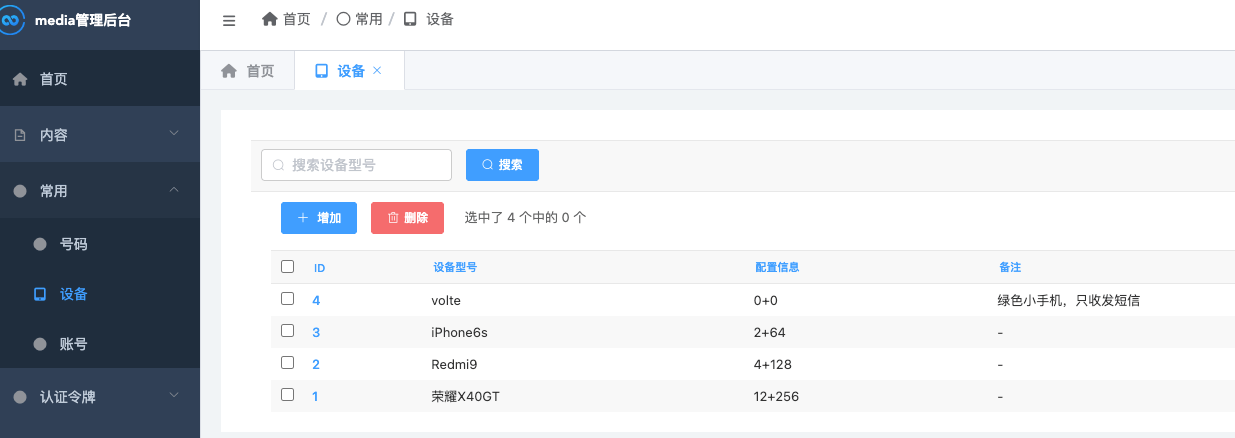Viewport: 1235px width, 438px height.
Task: Click the 荣耀X40GT device model cell
Action: (x=465, y=396)
